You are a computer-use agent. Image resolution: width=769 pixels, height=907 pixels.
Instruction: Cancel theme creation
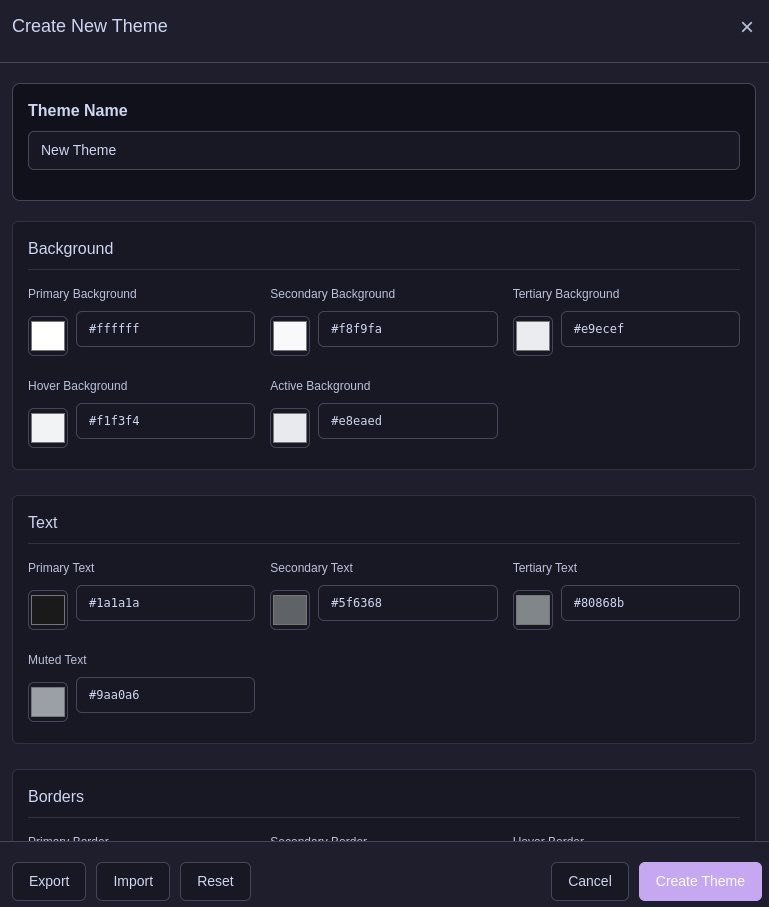[x=590, y=881]
